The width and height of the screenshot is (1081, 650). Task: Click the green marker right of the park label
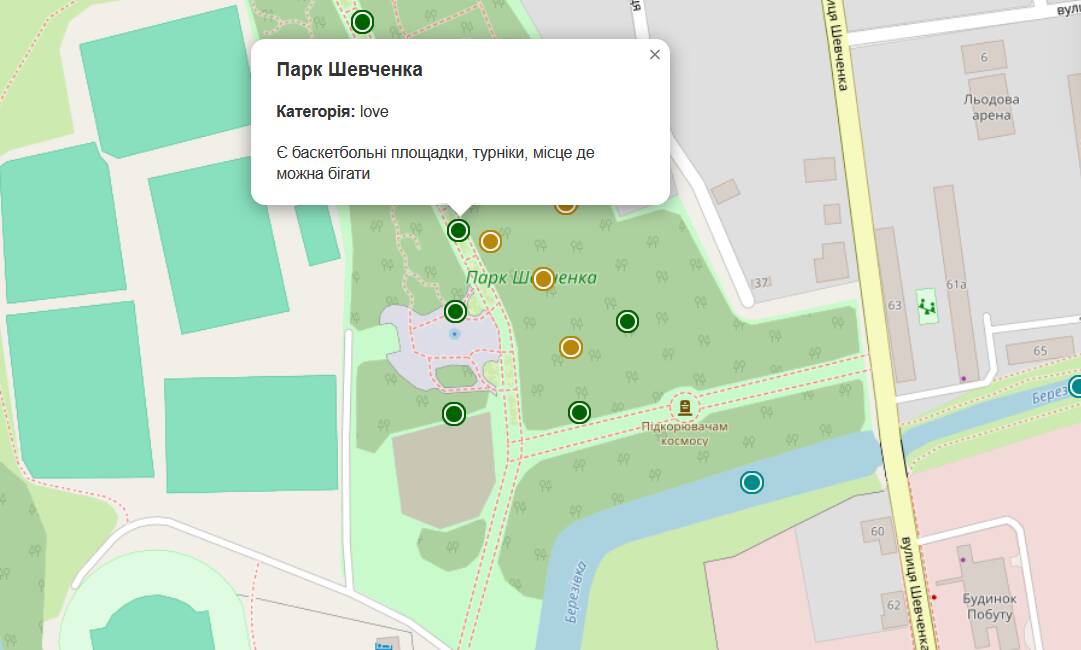(x=627, y=321)
